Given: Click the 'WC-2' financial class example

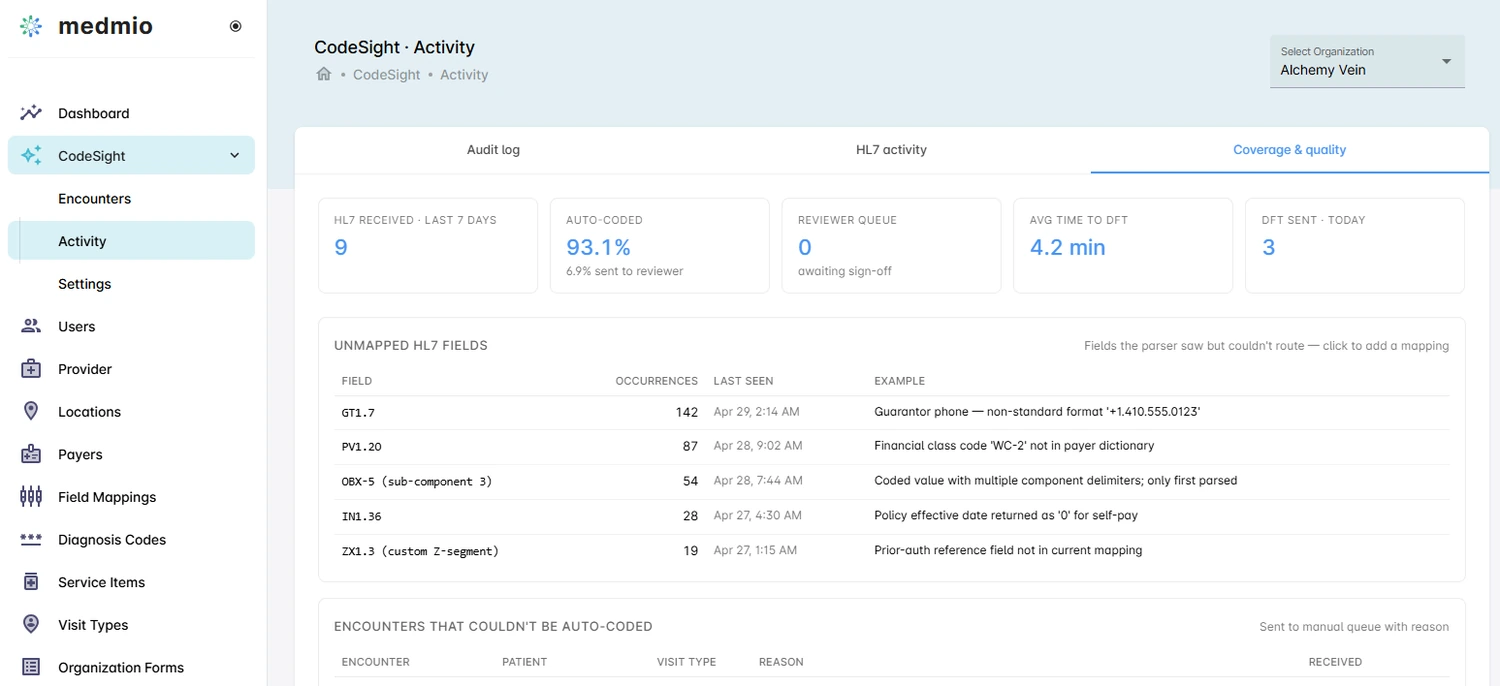Looking at the screenshot, I should pyautogui.click(x=1014, y=446).
